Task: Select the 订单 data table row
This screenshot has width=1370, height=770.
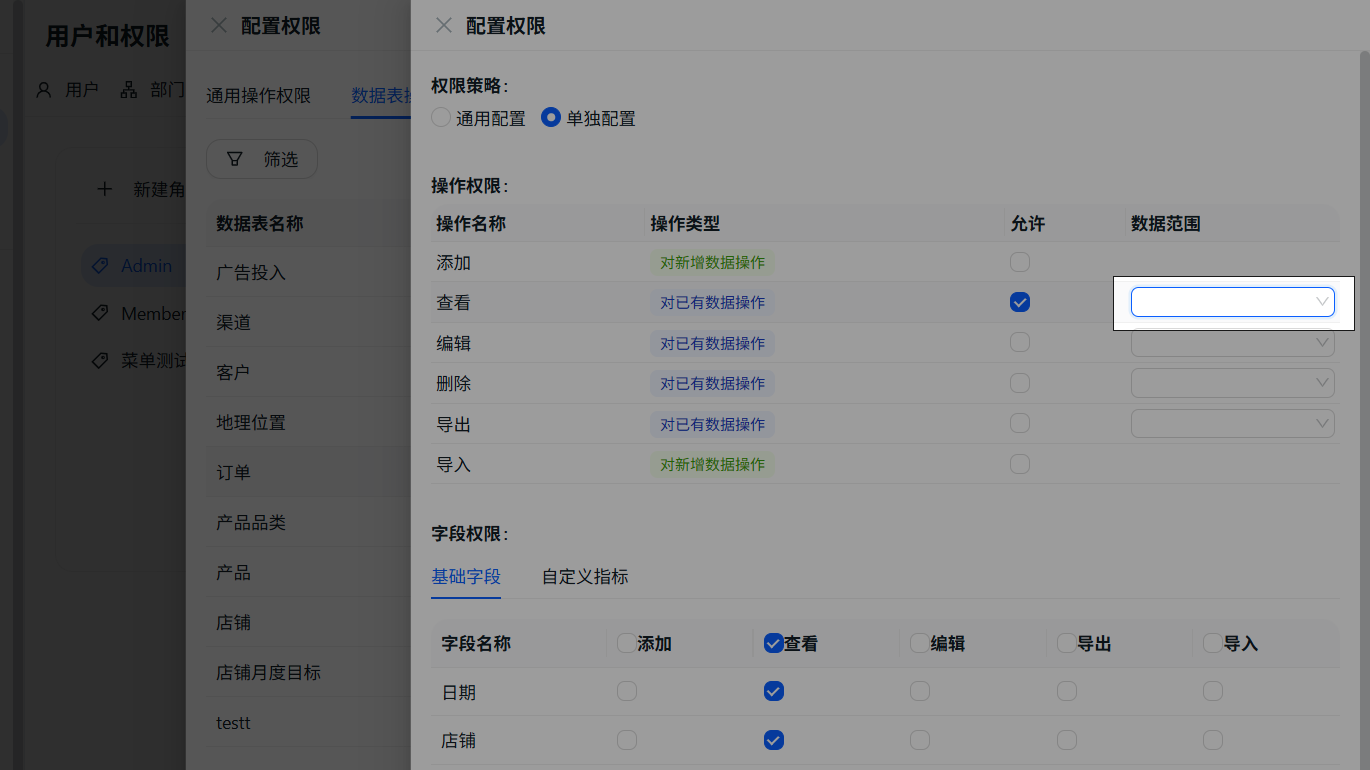Action: 308,472
